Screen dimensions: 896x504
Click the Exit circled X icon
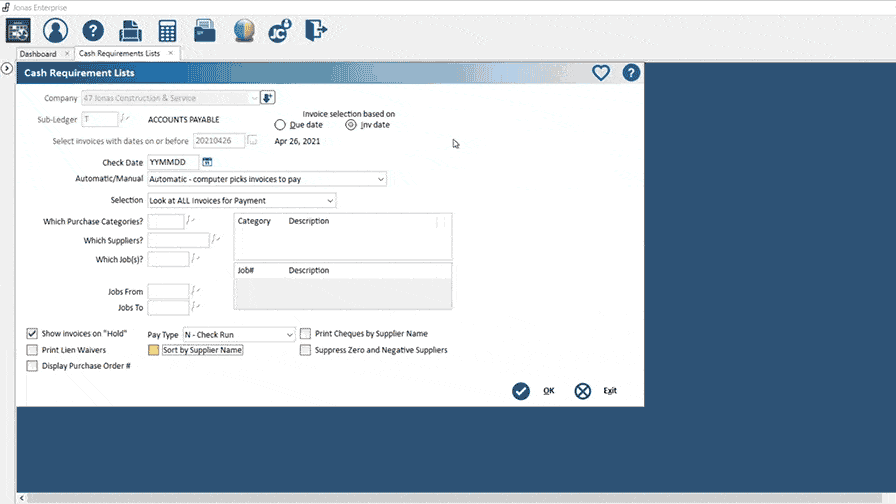click(x=582, y=391)
